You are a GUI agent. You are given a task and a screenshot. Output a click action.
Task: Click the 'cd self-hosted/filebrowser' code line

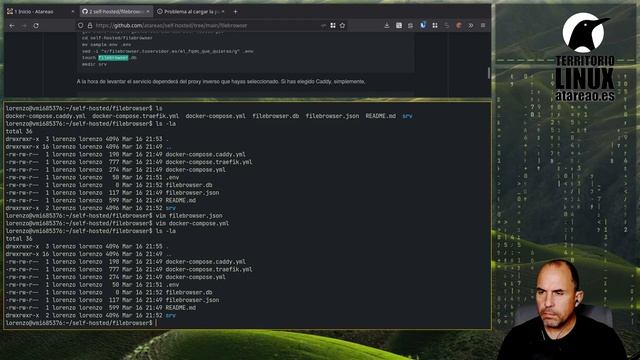(x=117, y=38)
